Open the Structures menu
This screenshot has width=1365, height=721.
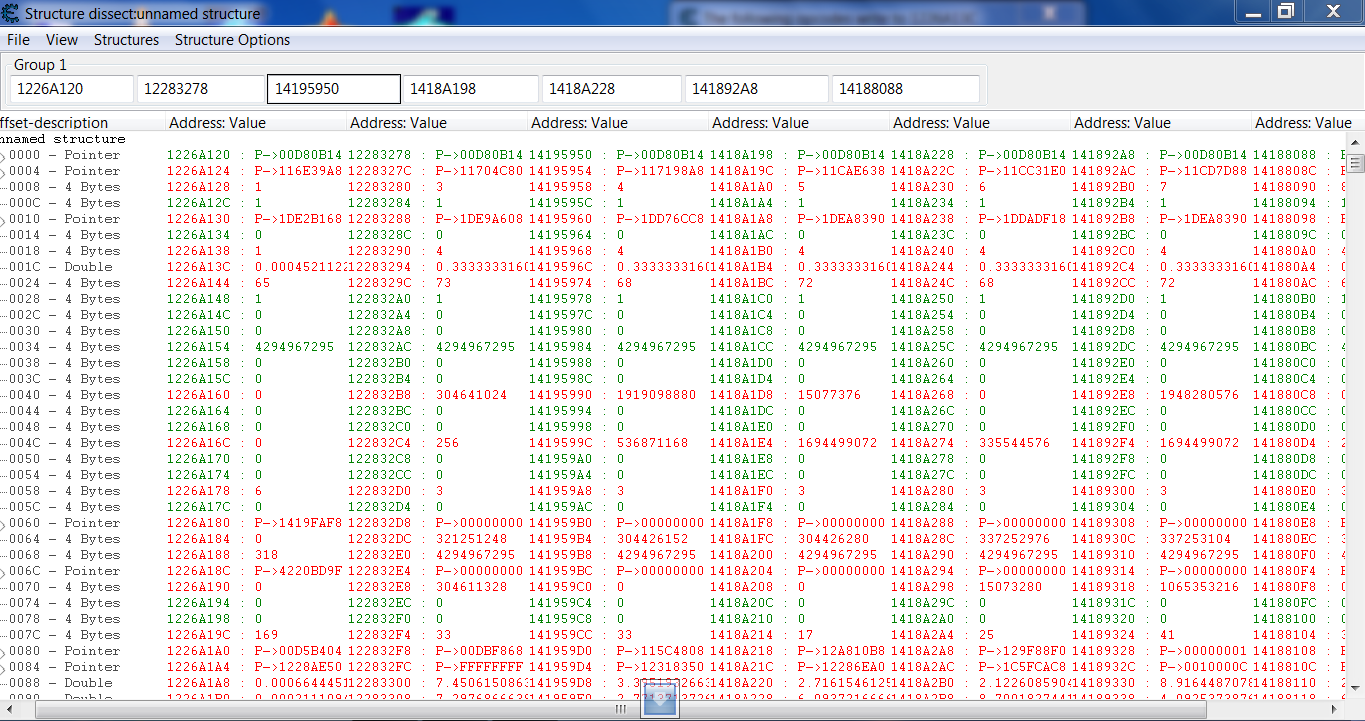pyautogui.click(x=126, y=40)
